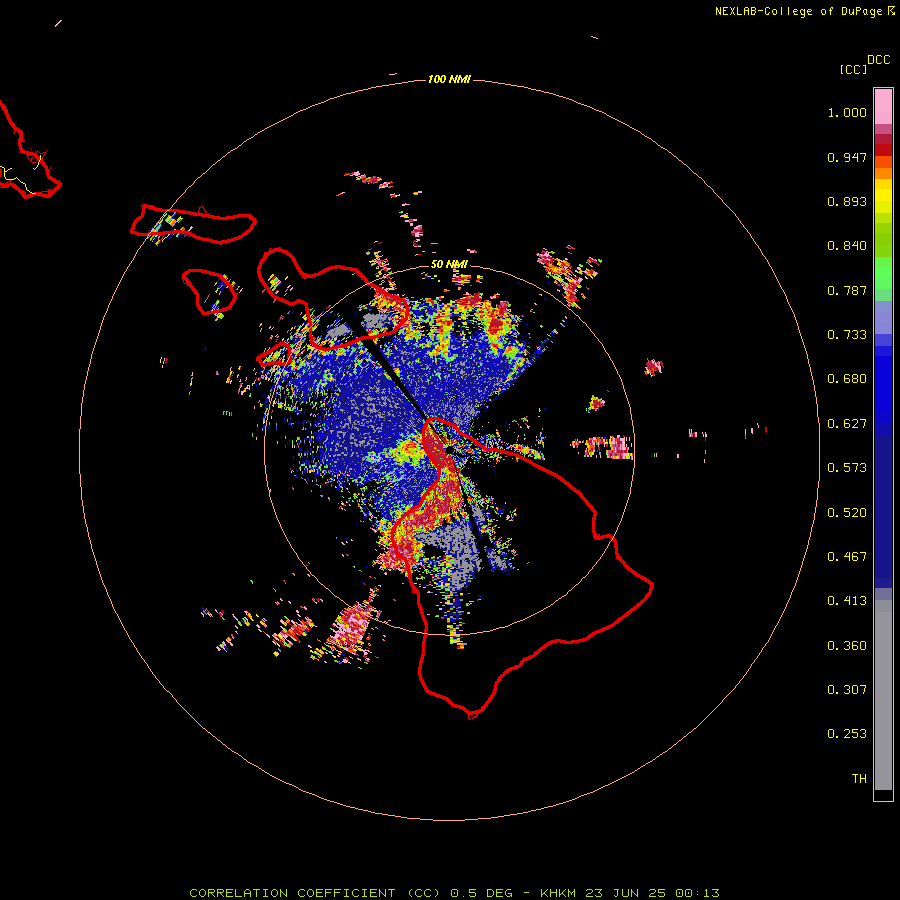
Task: Pick the bright green color bar swatch
Action: pyautogui.click(x=883, y=273)
